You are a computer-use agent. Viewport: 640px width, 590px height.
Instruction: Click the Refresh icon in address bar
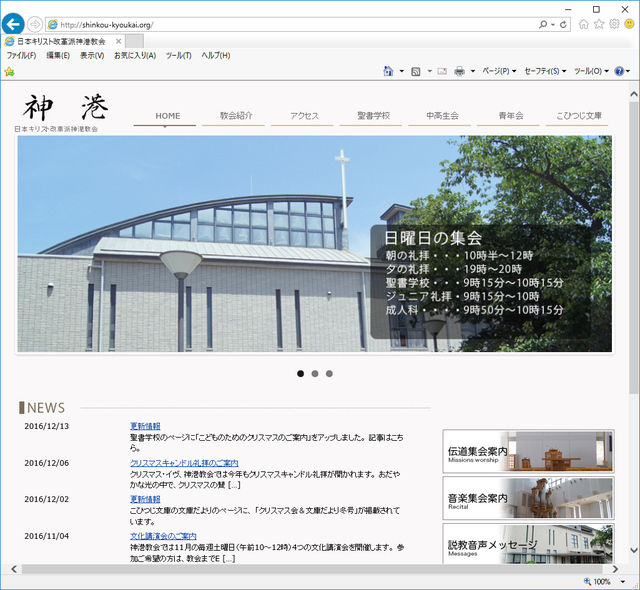[x=563, y=24]
